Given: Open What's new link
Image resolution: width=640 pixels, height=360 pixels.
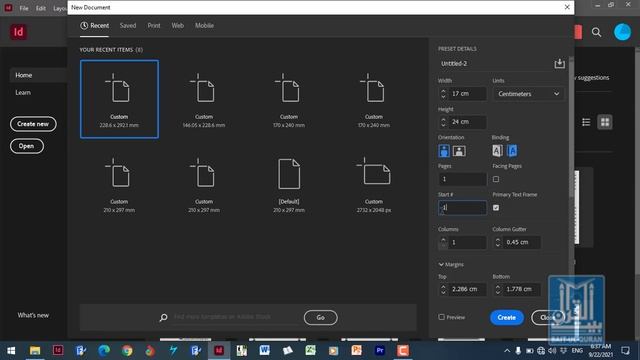Looking at the screenshot, I should 33,315.
